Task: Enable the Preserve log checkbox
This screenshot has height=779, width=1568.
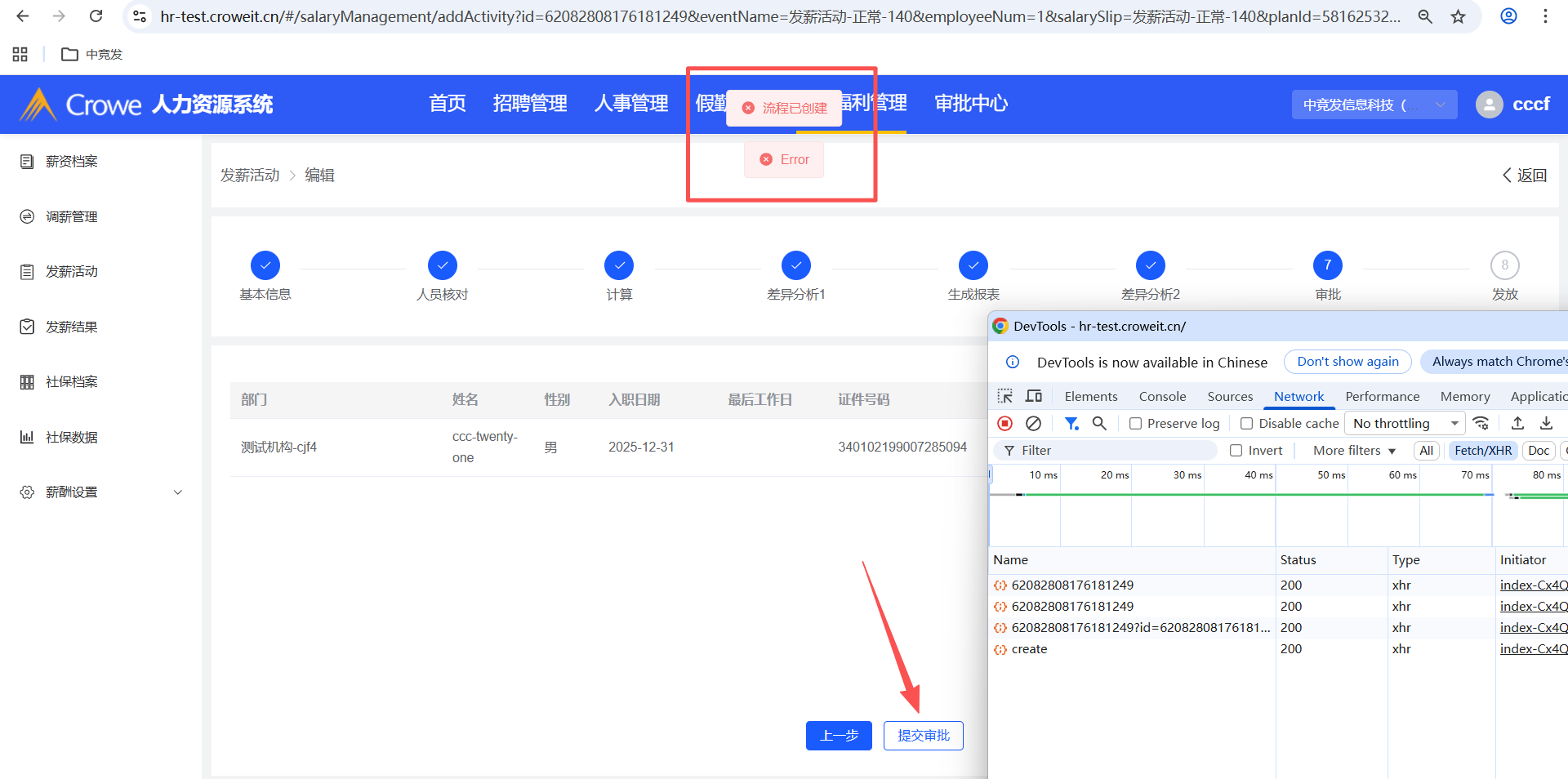Action: click(1135, 423)
